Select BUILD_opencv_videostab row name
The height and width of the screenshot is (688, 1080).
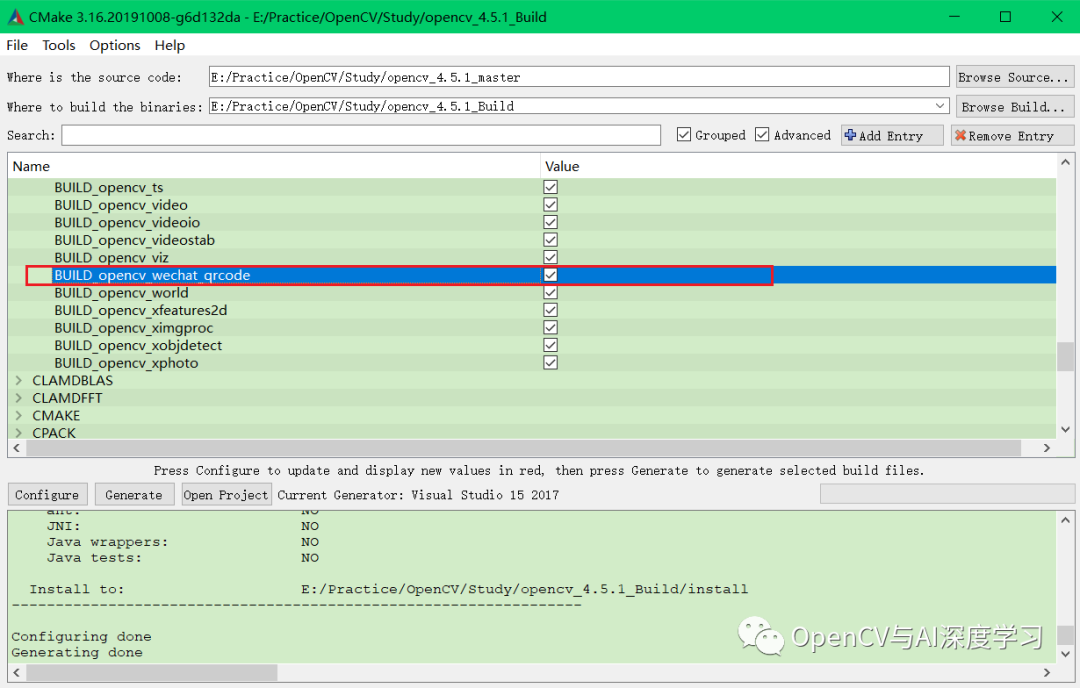click(x=135, y=240)
